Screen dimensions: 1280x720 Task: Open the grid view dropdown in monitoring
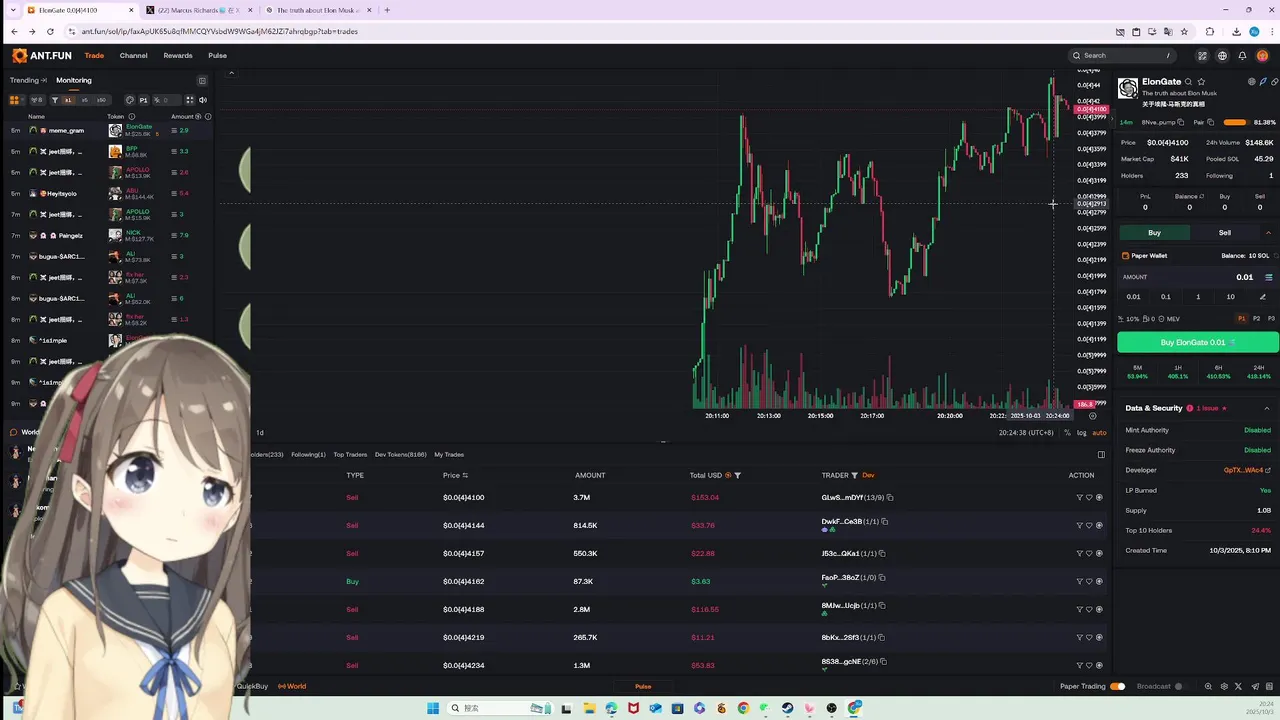[15, 100]
